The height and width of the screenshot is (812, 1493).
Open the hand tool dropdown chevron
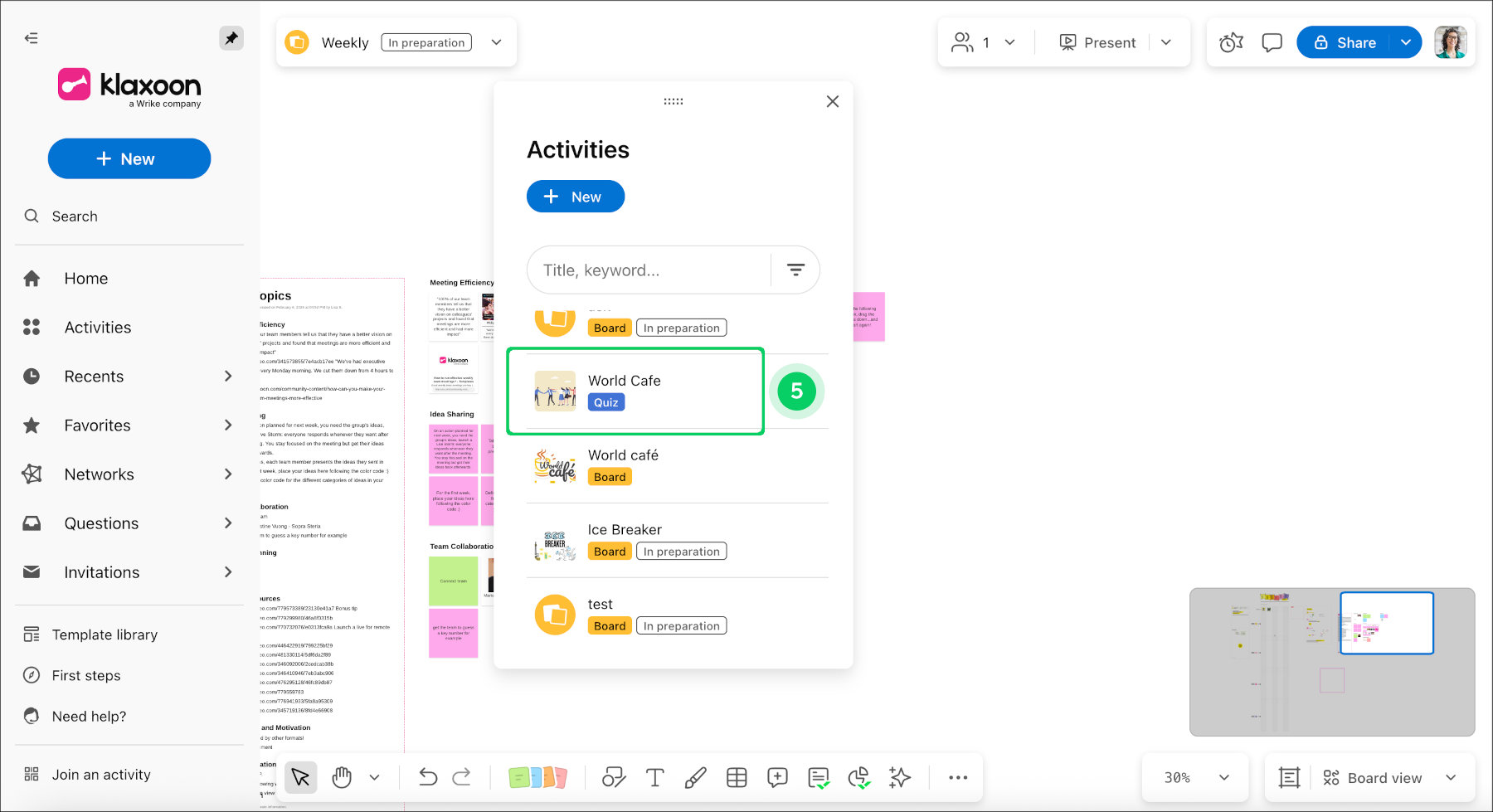374,777
